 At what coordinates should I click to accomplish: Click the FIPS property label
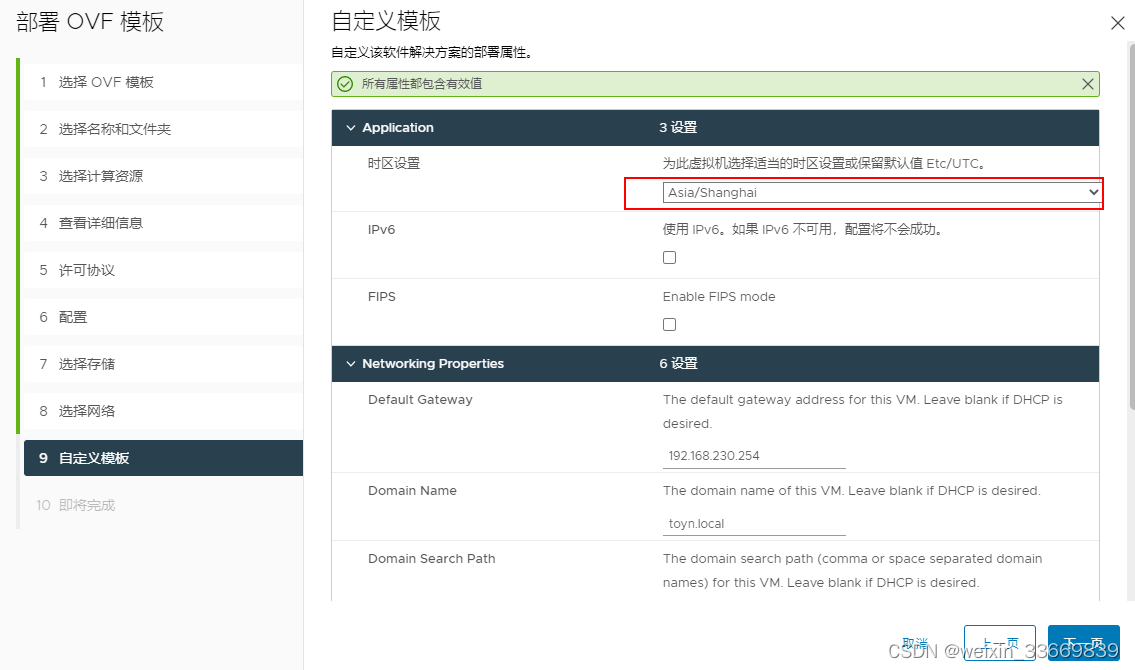(381, 297)
